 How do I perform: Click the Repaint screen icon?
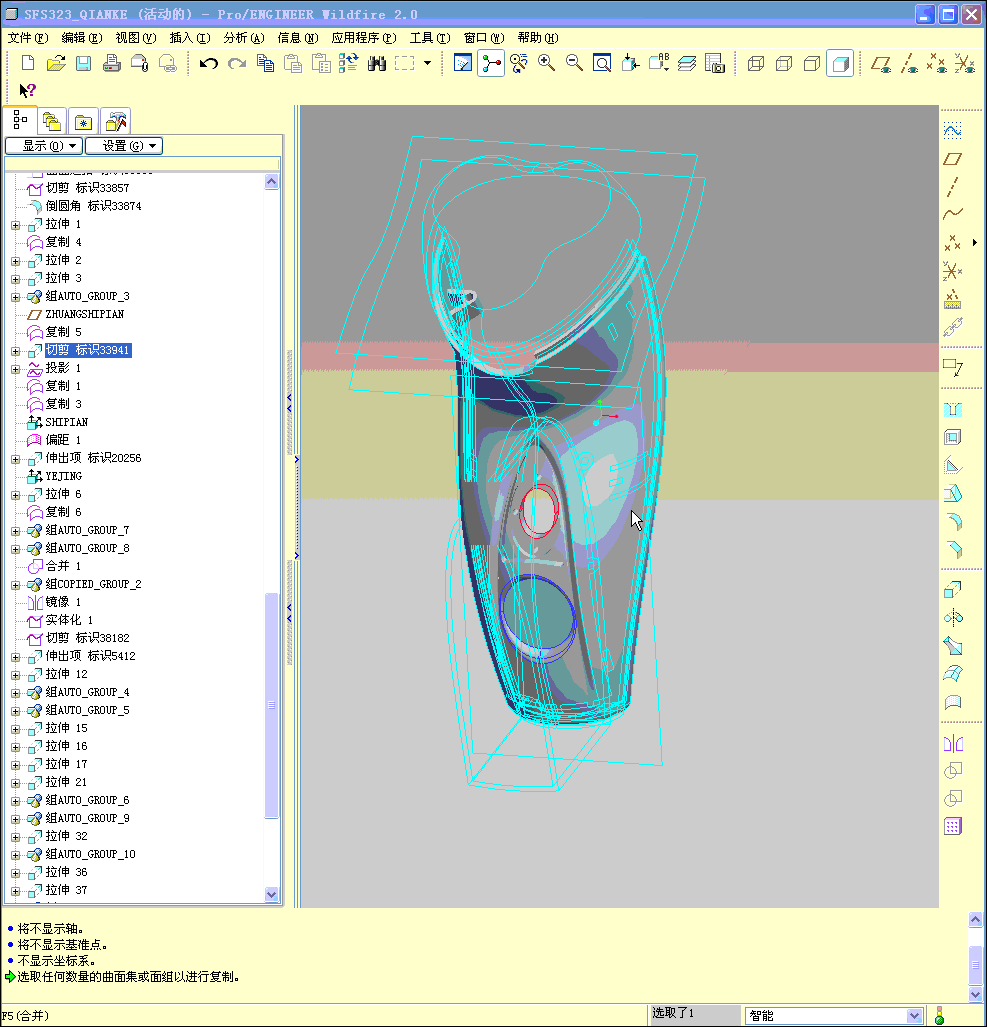(462, 64)
